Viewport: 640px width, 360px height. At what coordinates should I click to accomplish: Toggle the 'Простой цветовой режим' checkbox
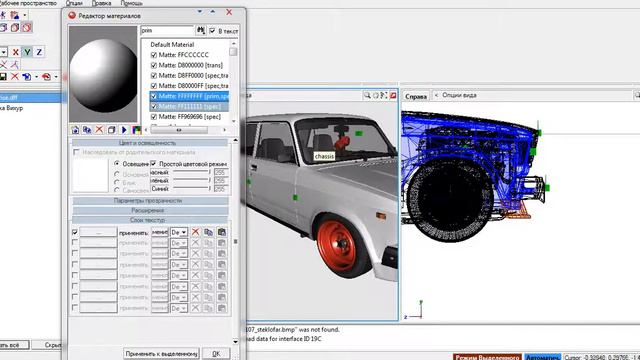(x=153, y=163)
